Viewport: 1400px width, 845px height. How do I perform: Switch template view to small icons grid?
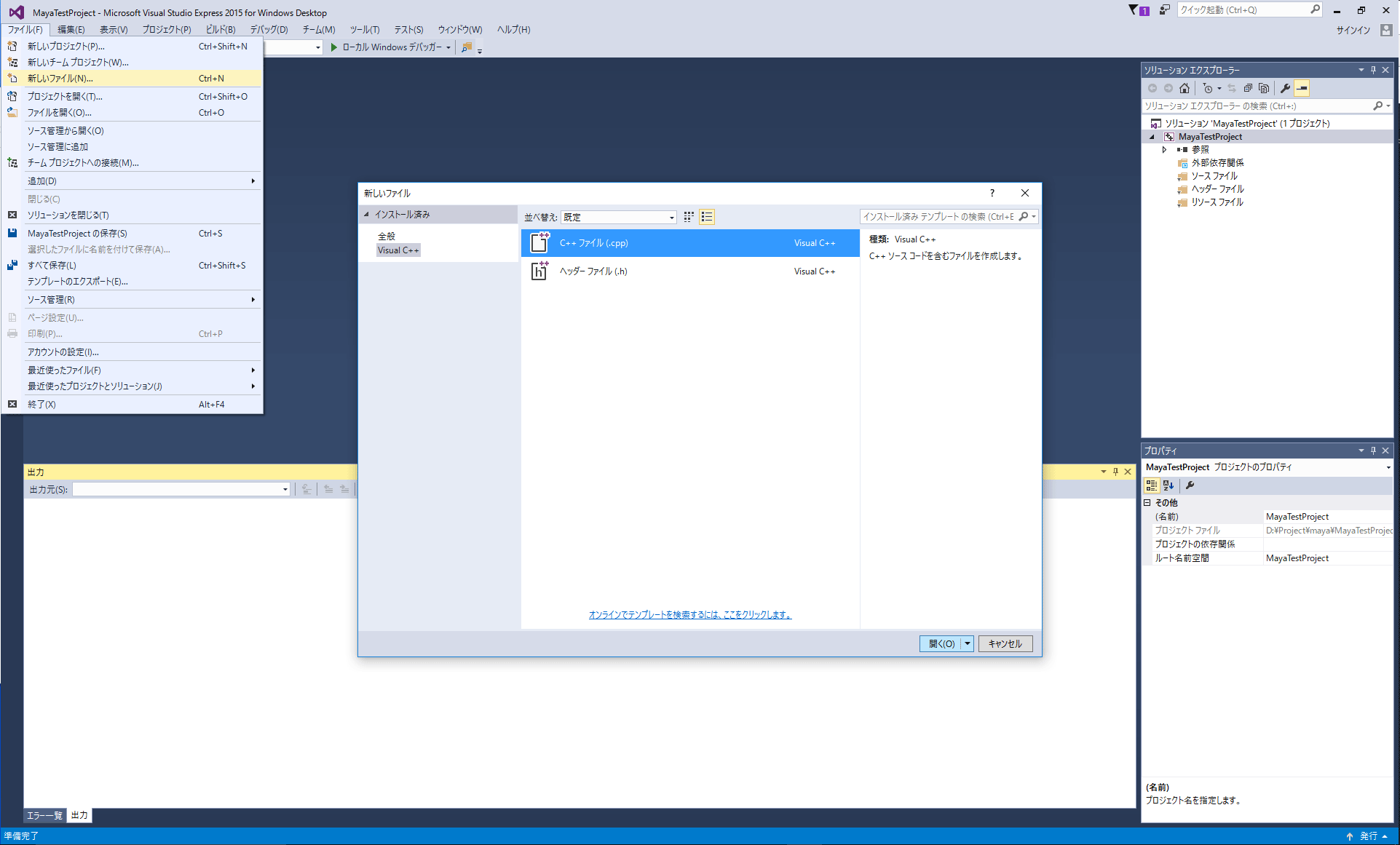pos(689,217)
